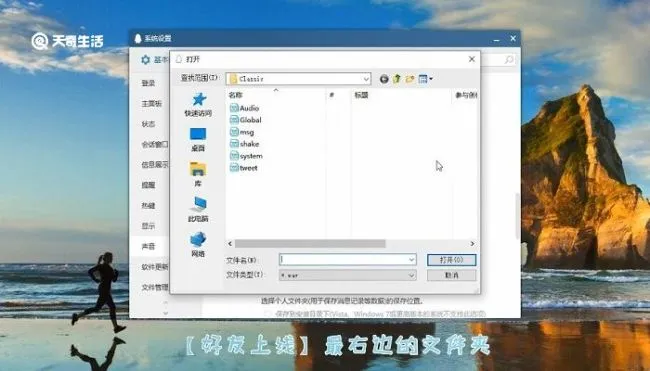650x371 pixels.
Task: Select 库 libraries icon in places bar
Action: pos(198,169)
